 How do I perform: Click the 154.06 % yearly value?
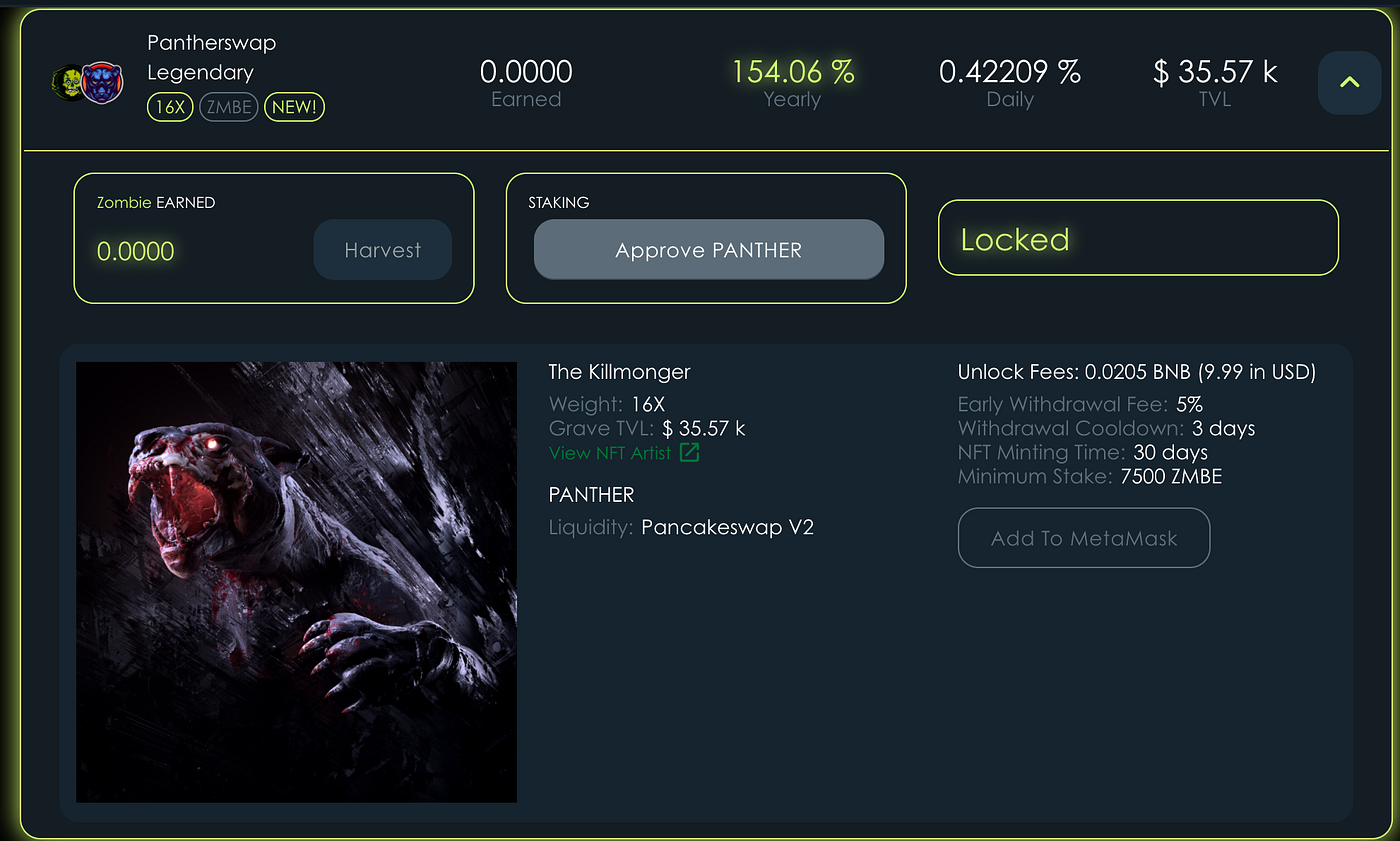click(x=793, y=72)
